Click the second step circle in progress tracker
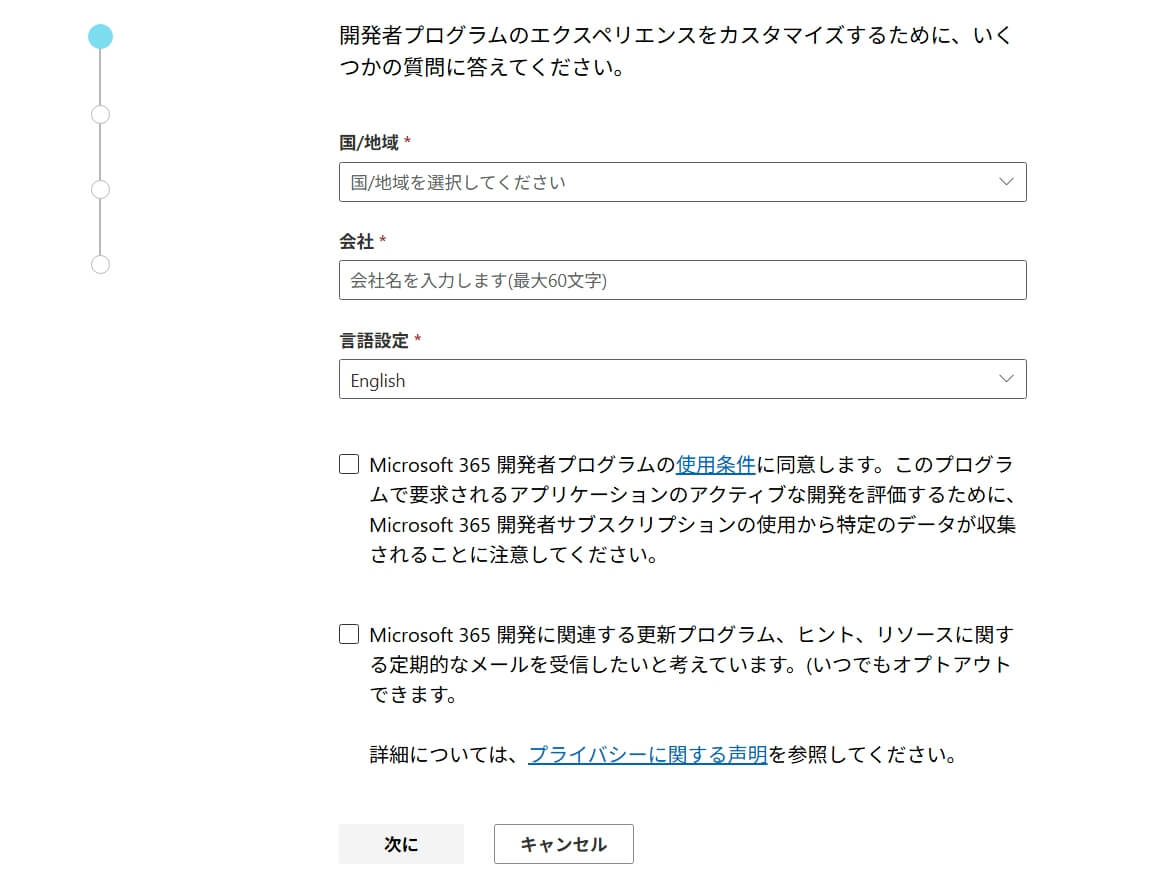Screen dimensions: 1173x871 point(100,114)
